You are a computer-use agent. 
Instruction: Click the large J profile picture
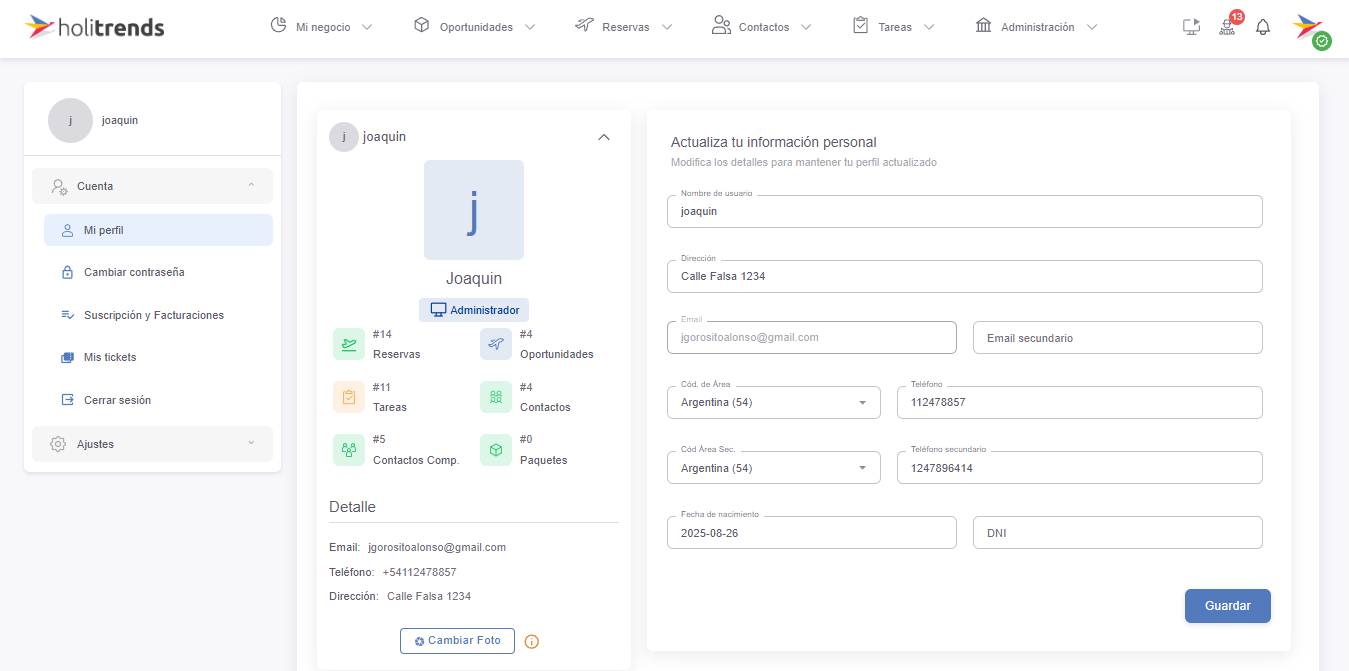tap(474, 210)
